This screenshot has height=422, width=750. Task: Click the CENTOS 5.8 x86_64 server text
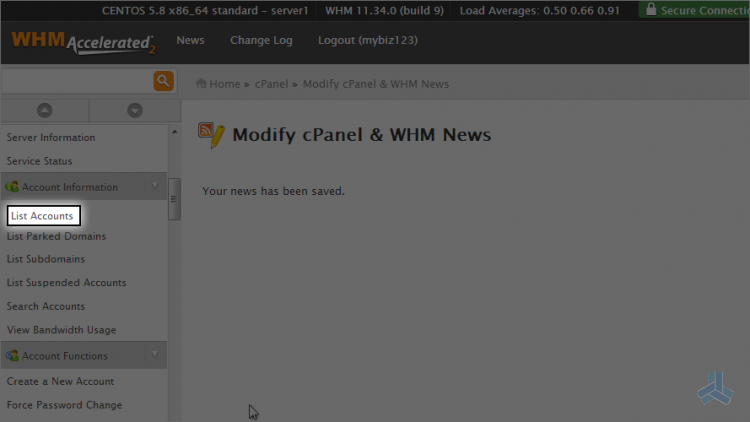click(x=205, y=11)
